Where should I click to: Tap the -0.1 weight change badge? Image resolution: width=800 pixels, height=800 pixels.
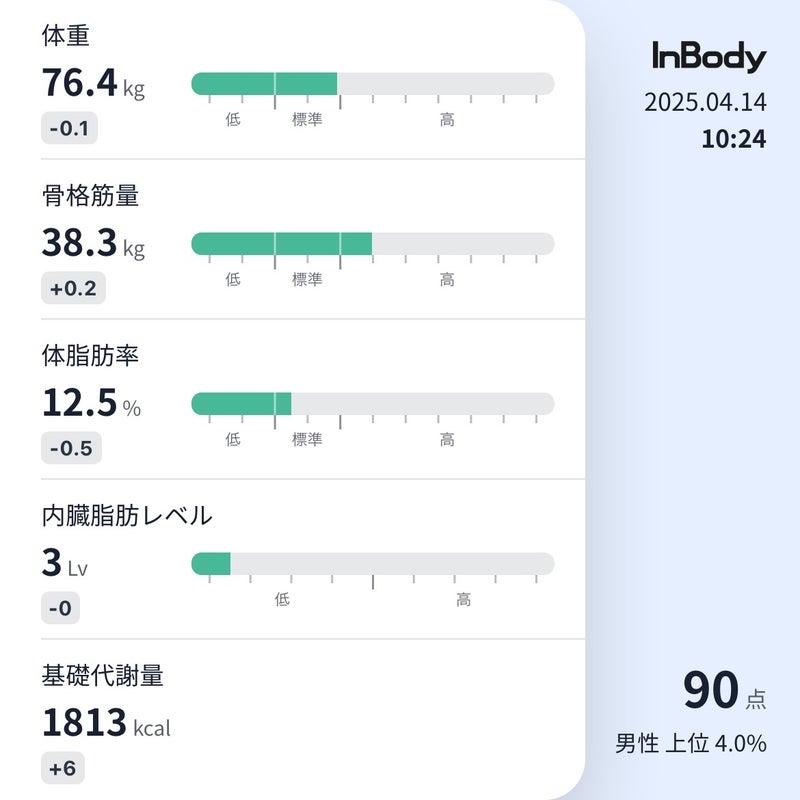click(69, 128)
